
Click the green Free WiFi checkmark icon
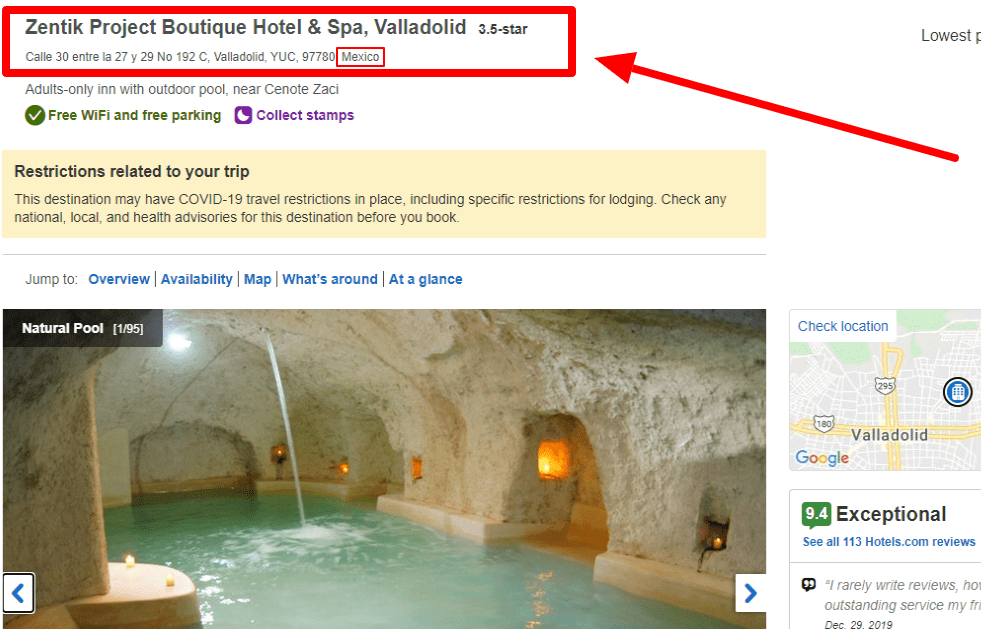(x=35, y=115)
